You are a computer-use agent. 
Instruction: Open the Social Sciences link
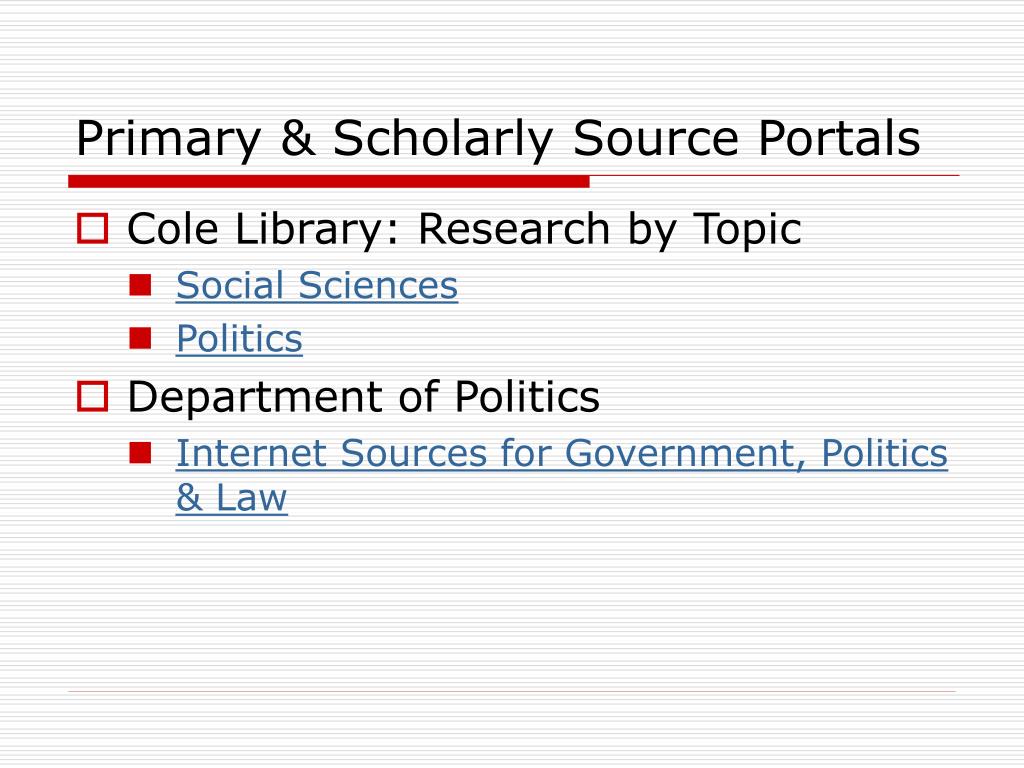coord(317,286)
